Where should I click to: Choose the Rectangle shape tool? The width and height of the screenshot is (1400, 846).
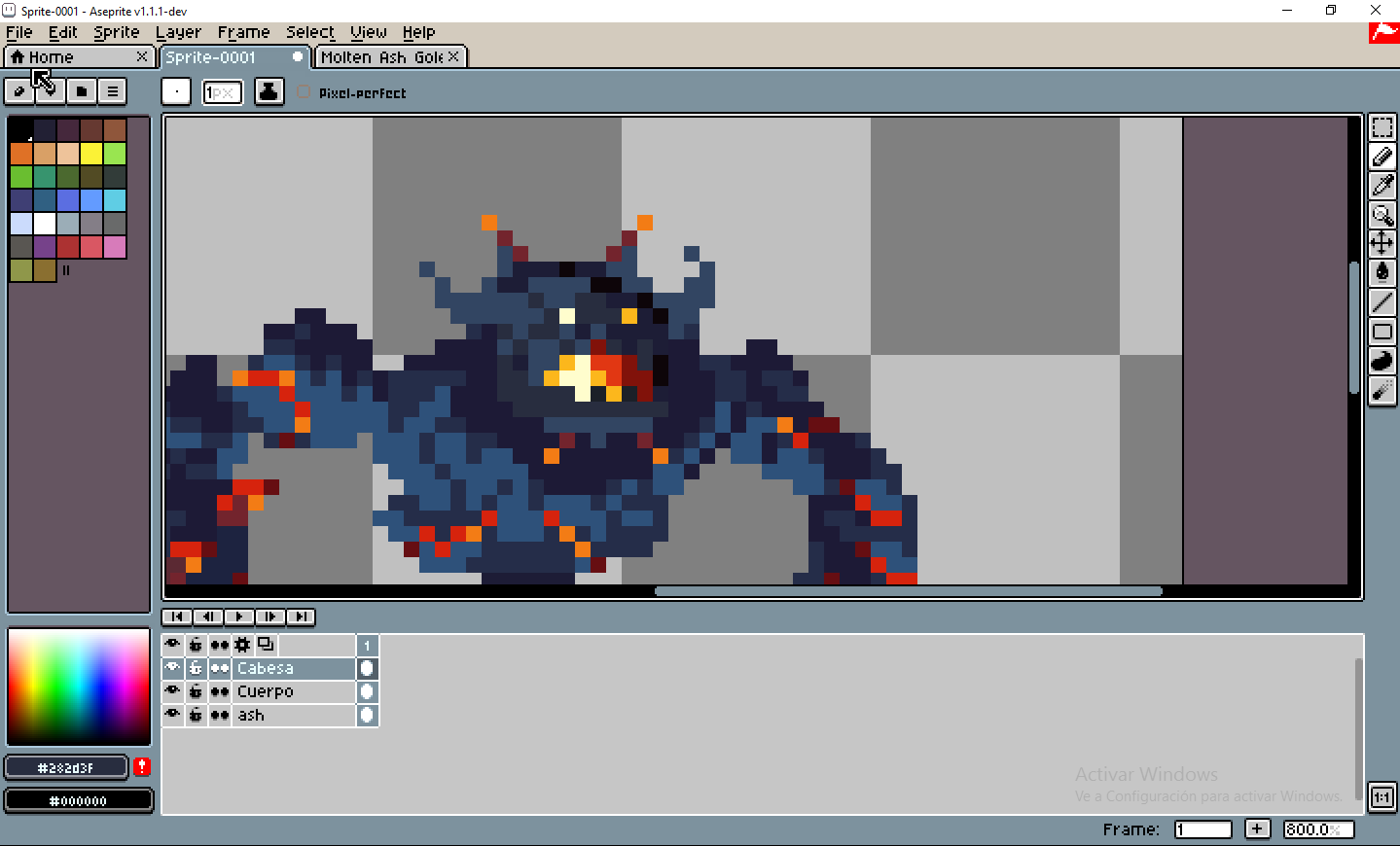1382,332
